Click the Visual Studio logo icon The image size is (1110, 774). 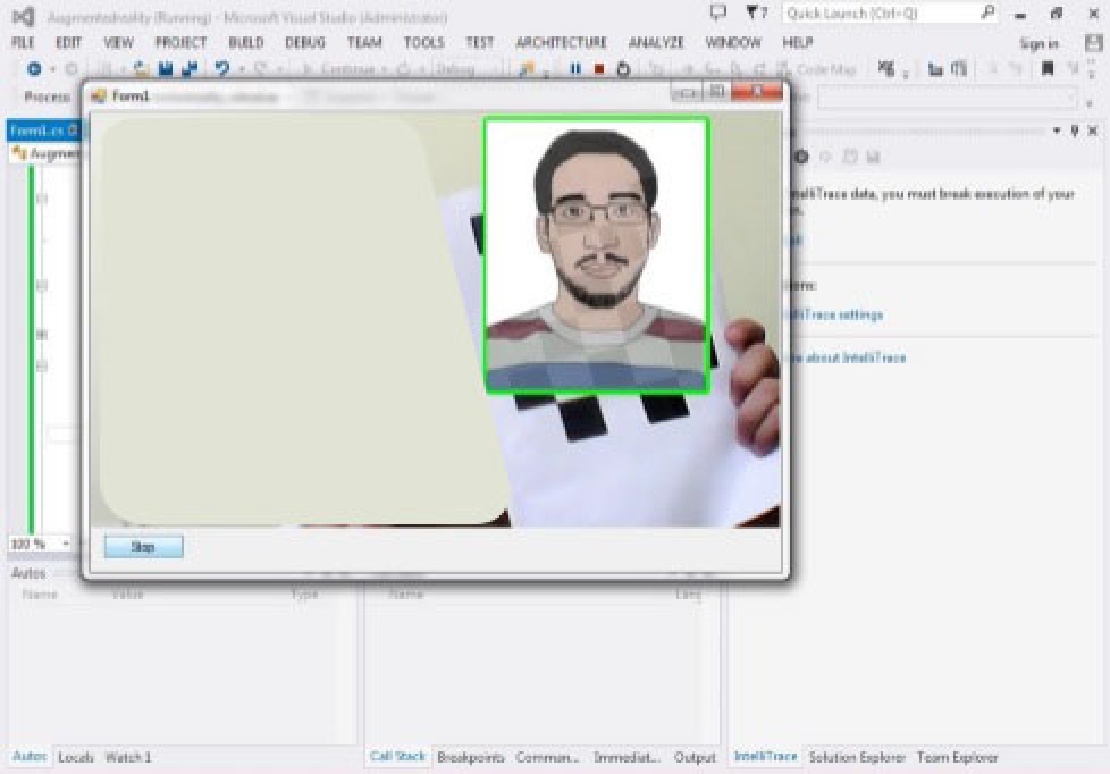pyautogui.click(x=23, y=16)
